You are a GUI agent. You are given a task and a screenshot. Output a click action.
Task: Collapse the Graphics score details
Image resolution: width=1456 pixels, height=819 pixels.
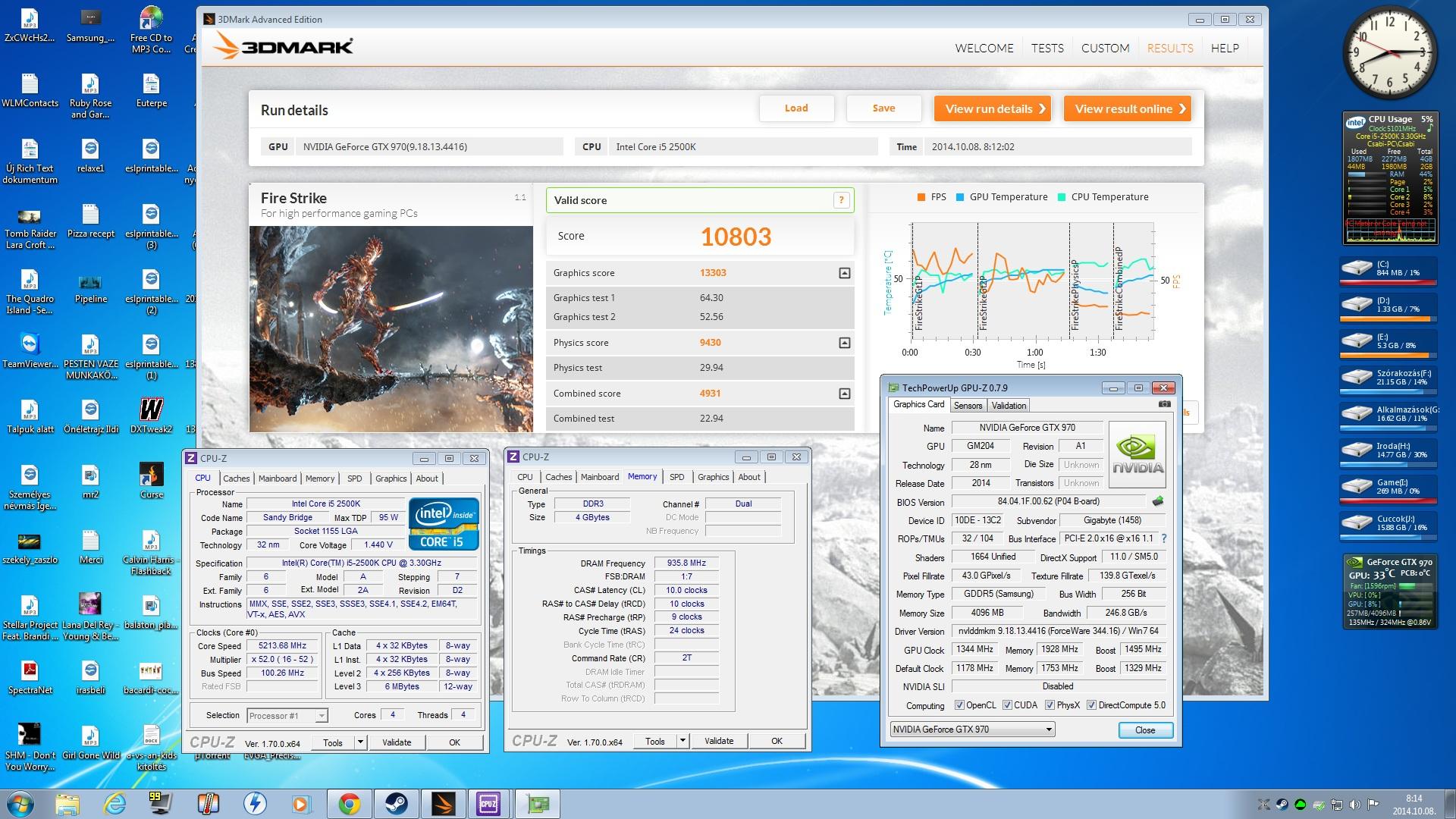tap(844, 273)
